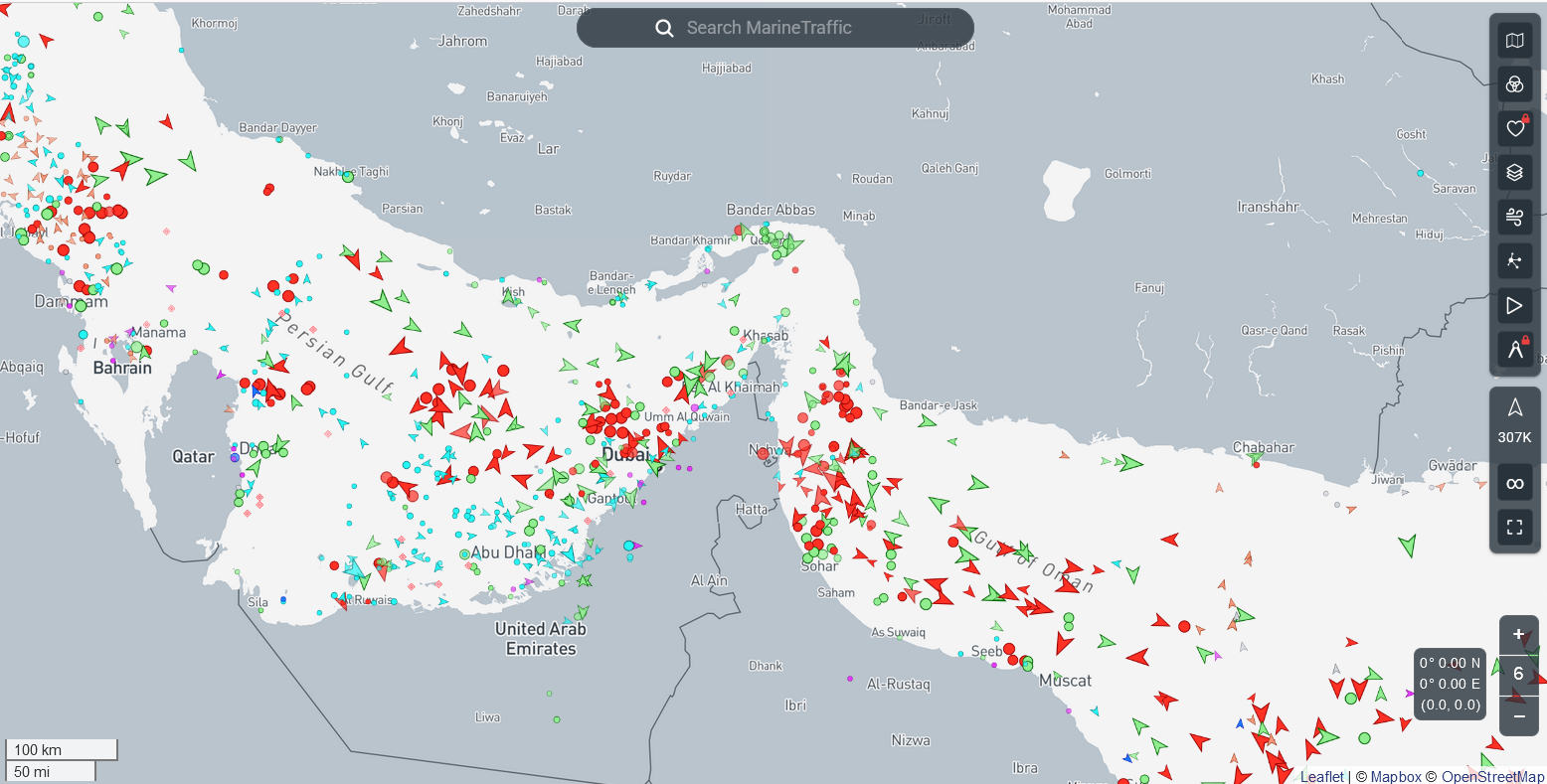Click the 50 mi scale bar
The width and height of the screenshot is (1547, 784).
coord(51,770)
